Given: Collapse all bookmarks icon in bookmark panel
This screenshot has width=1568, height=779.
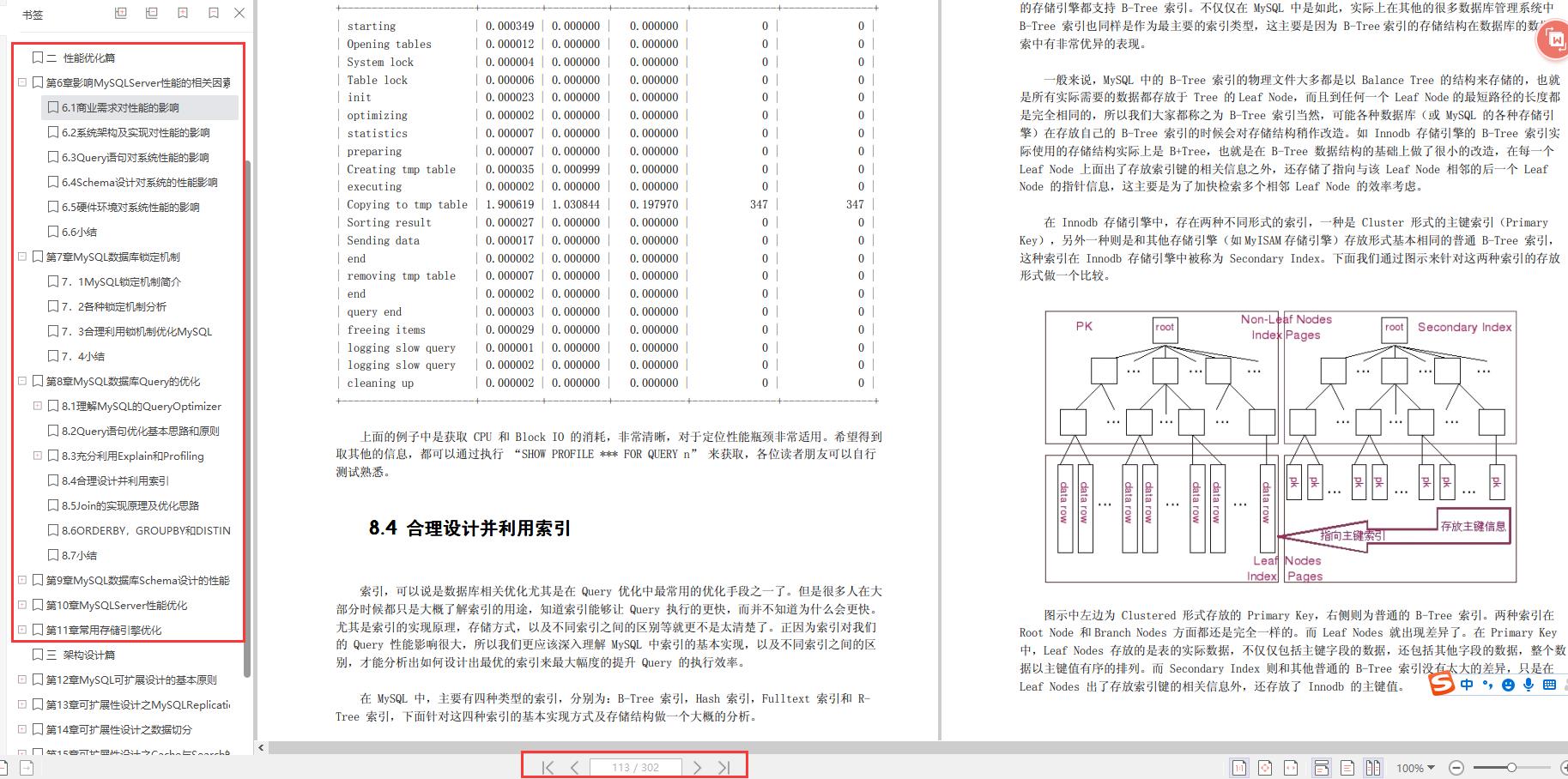Looking at the screenshot, I should [x=152, y=13].
